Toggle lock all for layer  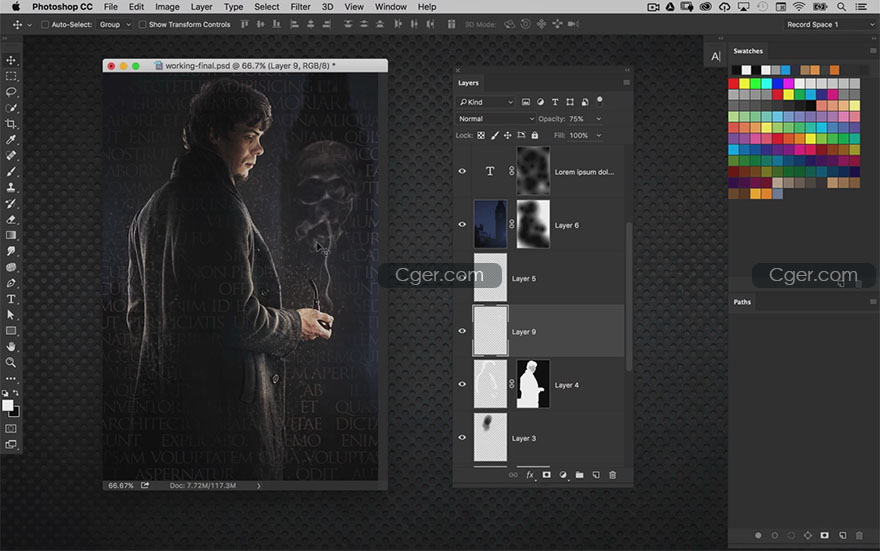point(535,135)
